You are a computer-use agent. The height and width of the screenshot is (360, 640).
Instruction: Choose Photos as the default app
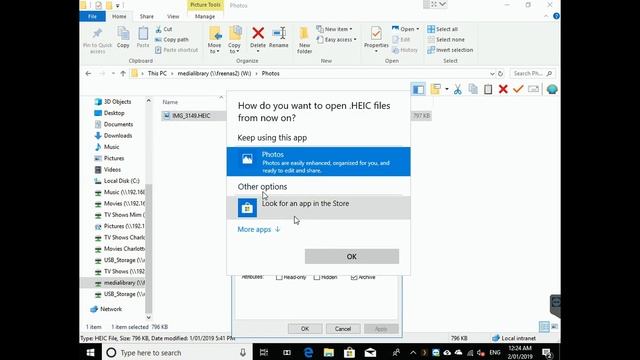(x=318, y=162)
